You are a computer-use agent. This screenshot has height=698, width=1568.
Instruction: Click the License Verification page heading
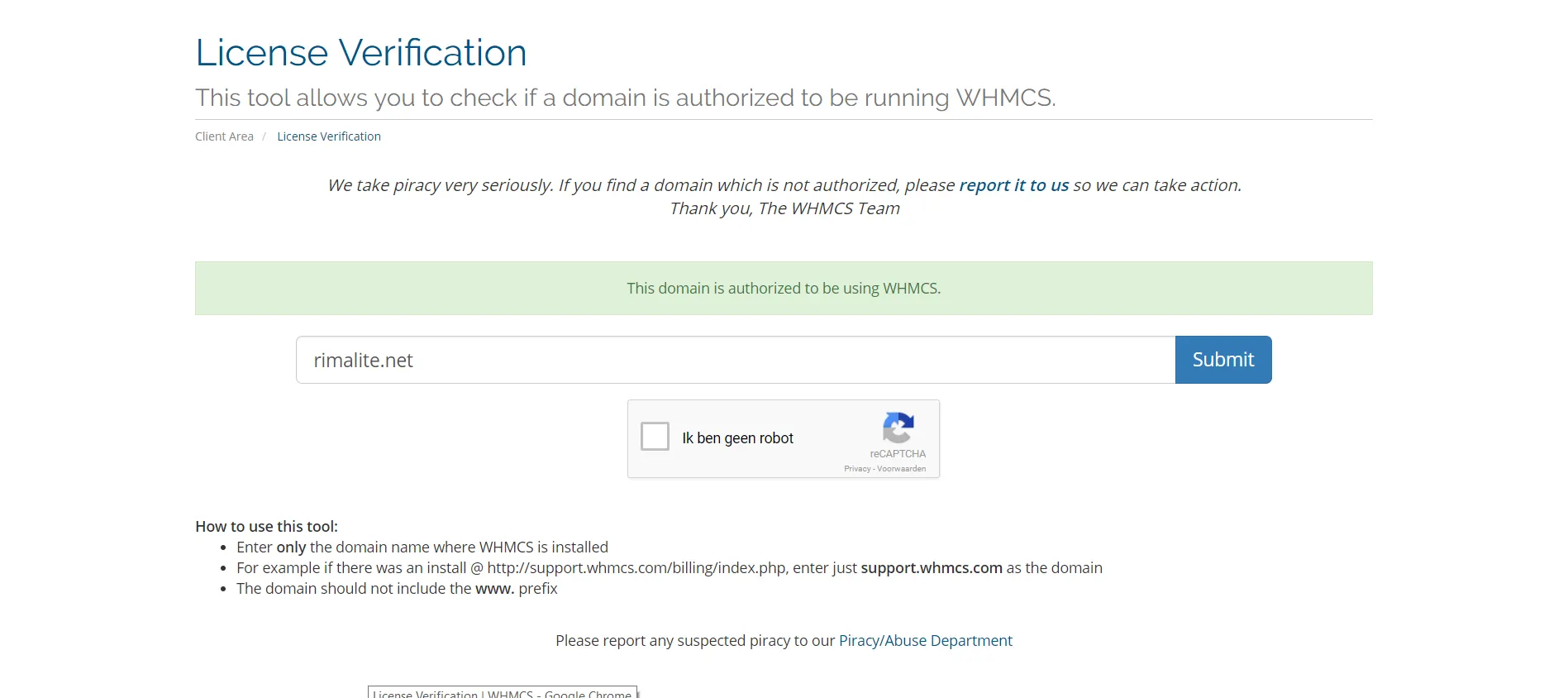[x=361, y=53]
